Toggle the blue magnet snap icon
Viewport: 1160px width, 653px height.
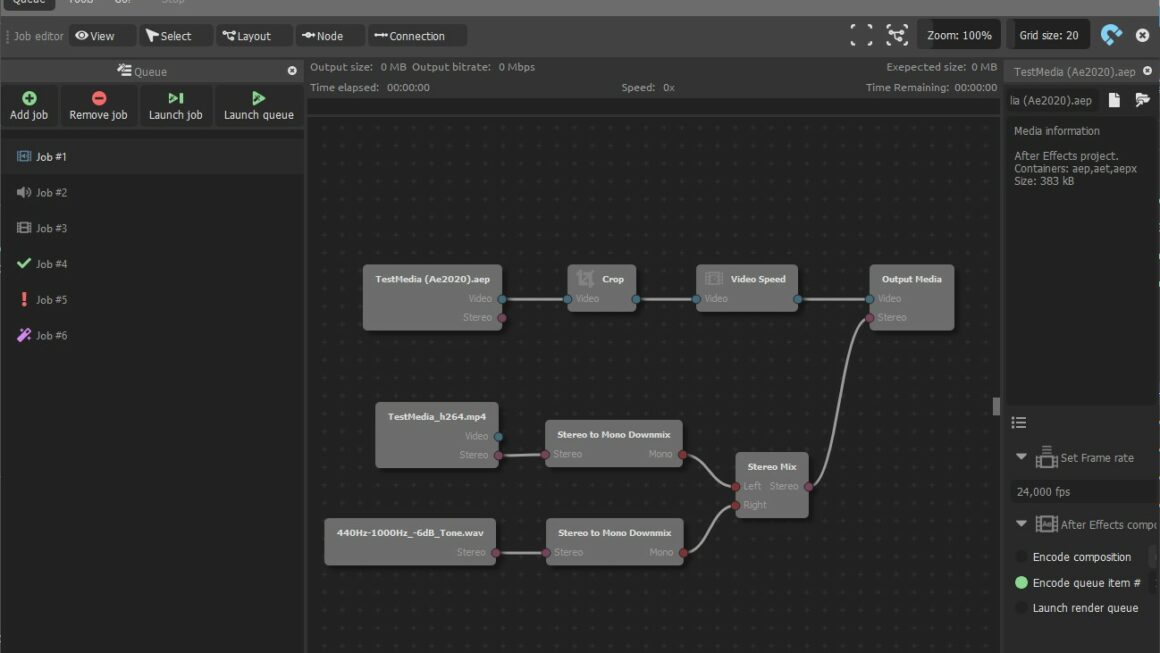[x=1111, y=35]
